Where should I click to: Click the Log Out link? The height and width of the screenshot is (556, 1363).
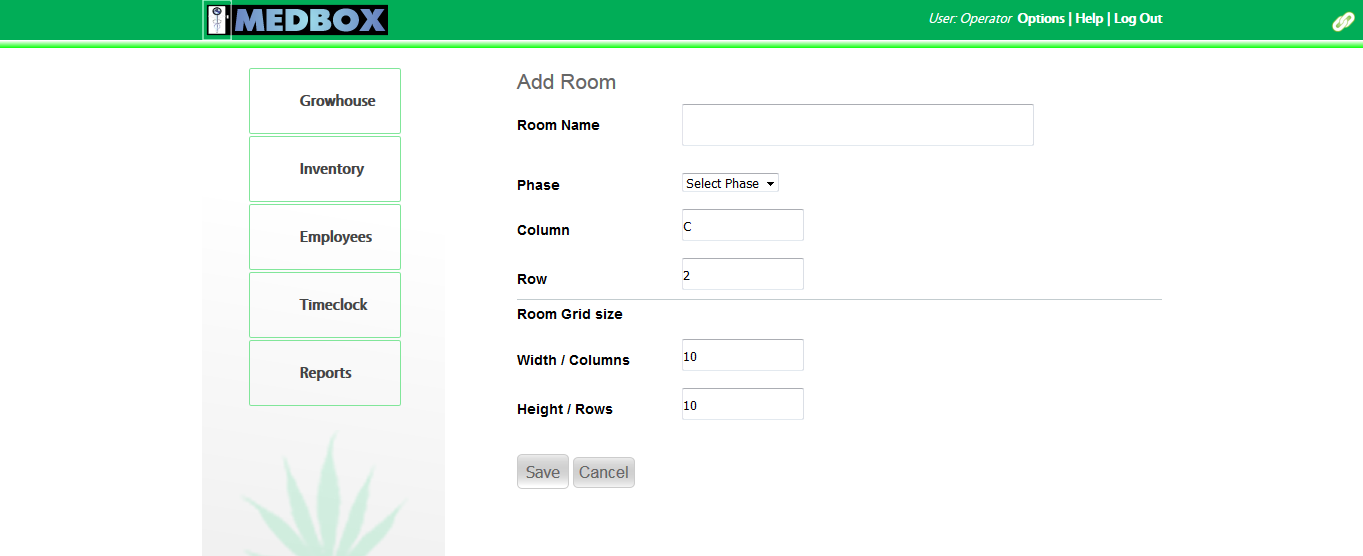[x=1138, y=18]
